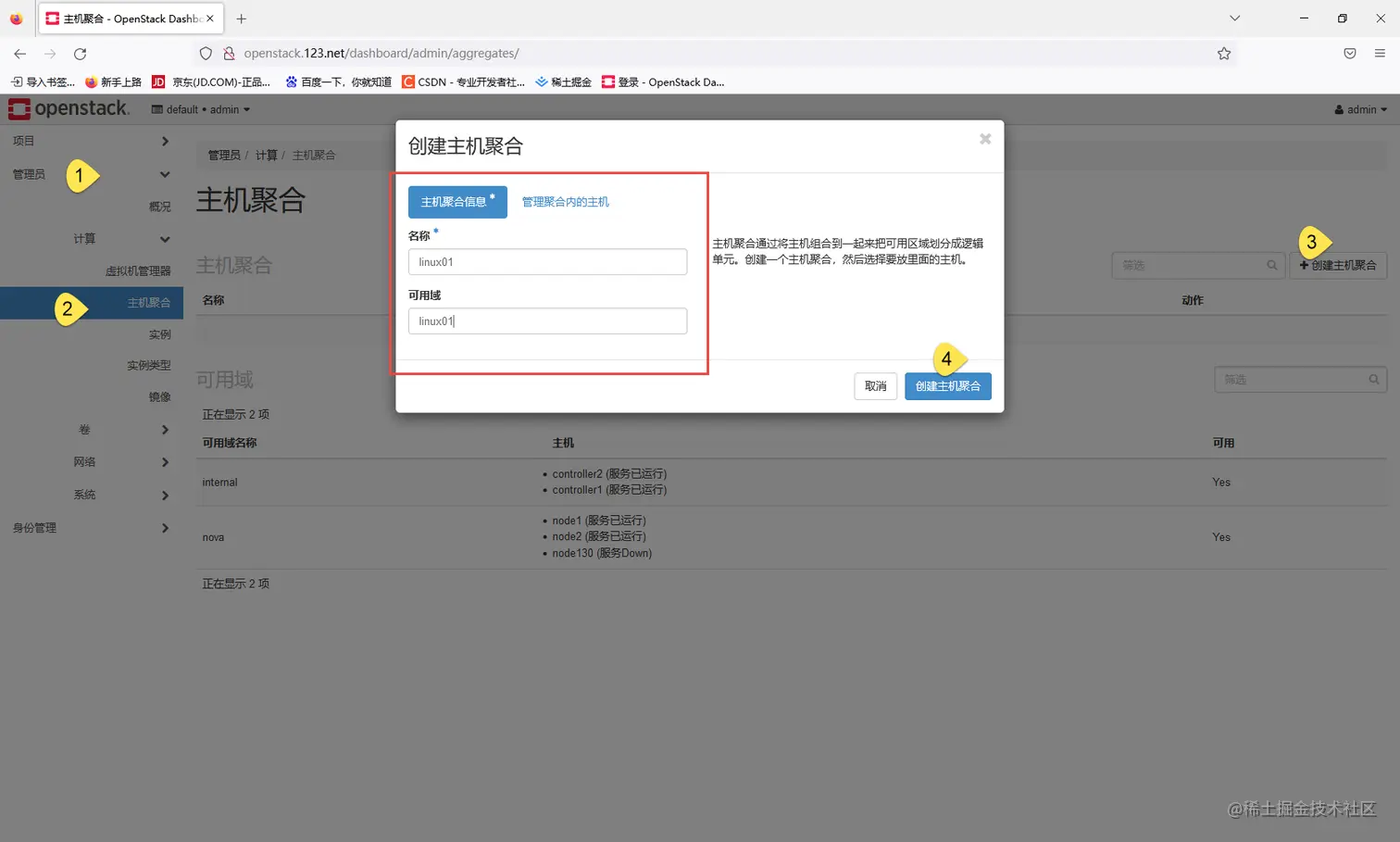The width and height of the screenshot is (1400, 842).
Task: Click the address bar URL
Action: click(381, 54)
